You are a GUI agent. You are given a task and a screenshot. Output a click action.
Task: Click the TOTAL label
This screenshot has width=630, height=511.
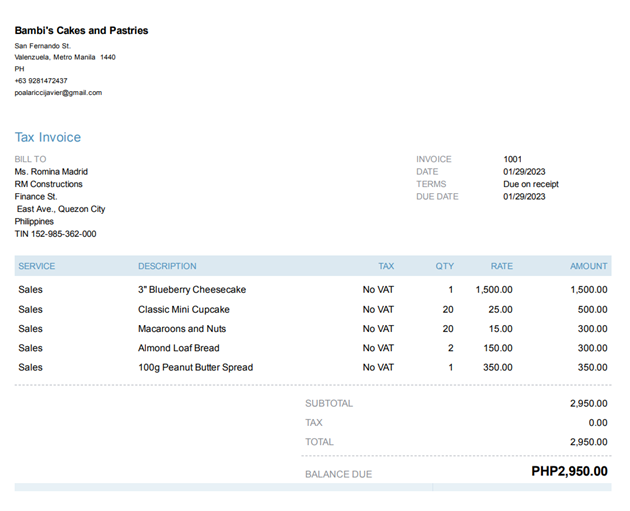[x=319, y=442]
